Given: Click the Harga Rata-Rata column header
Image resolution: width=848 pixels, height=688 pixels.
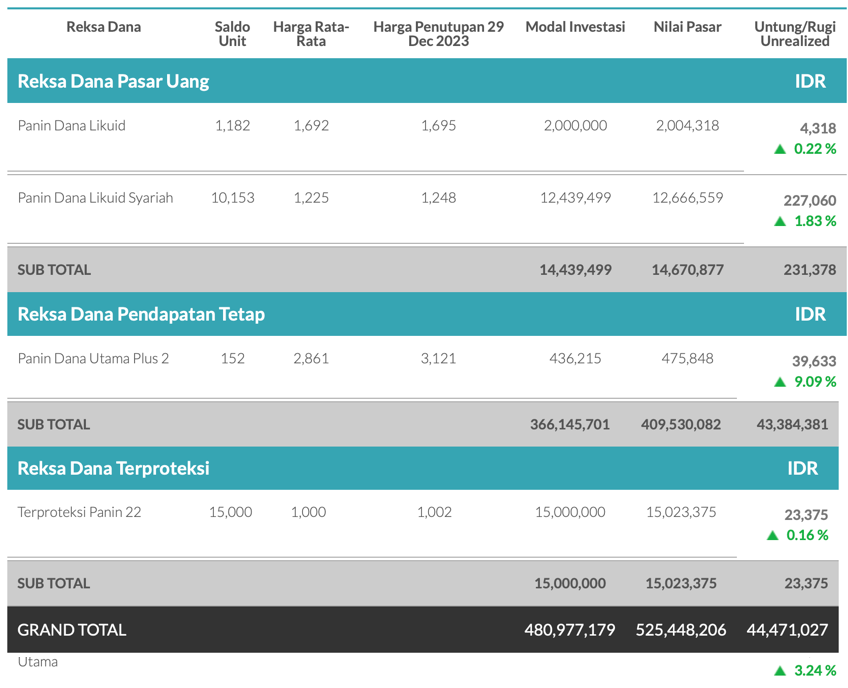Looking at the screenshot, I should [311, 34].
